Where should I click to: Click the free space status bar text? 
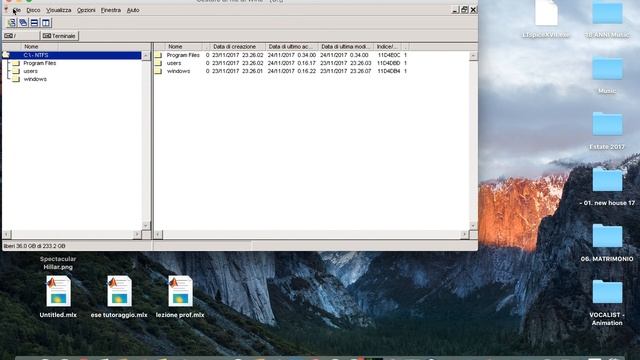[x=34, y=246]
